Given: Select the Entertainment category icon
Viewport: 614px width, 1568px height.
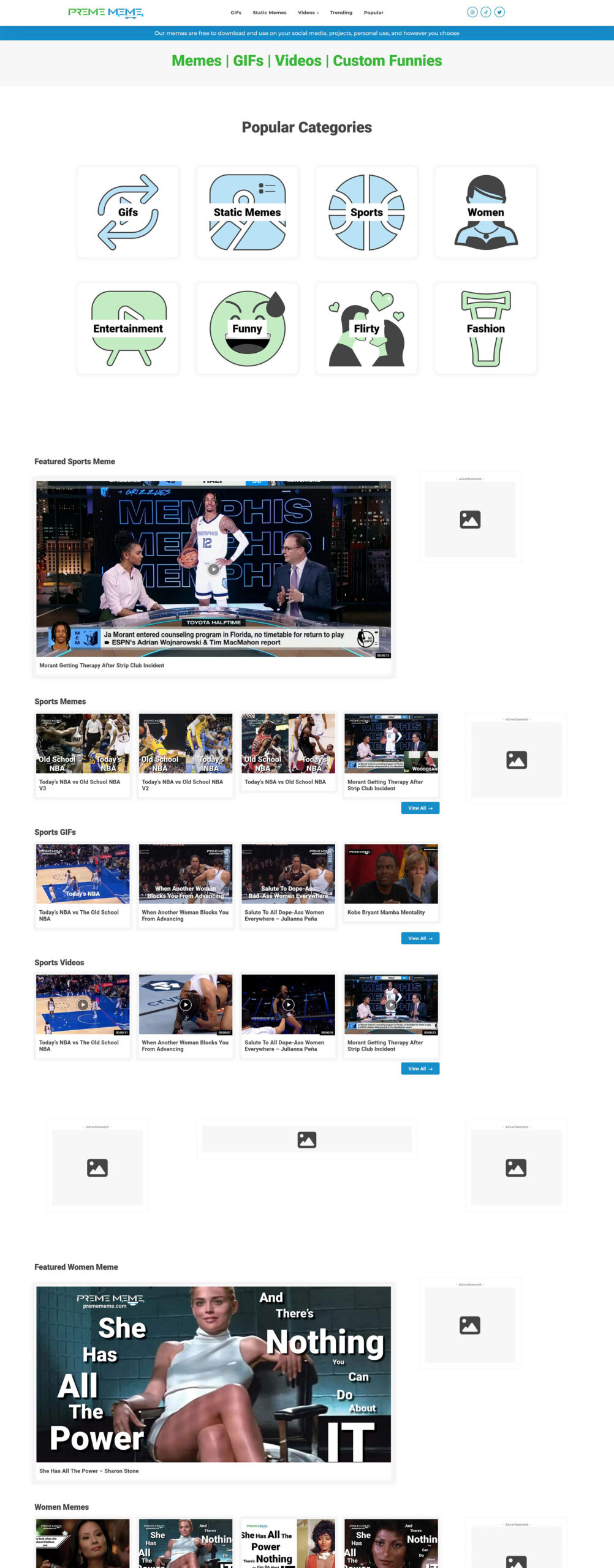Looking at the screenshot, I should tap(128, 328).
